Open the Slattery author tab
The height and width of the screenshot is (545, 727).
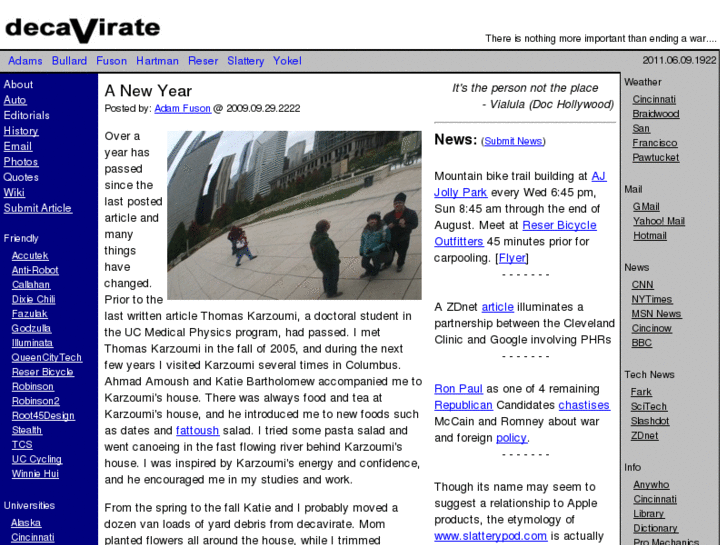coord(245,61)
